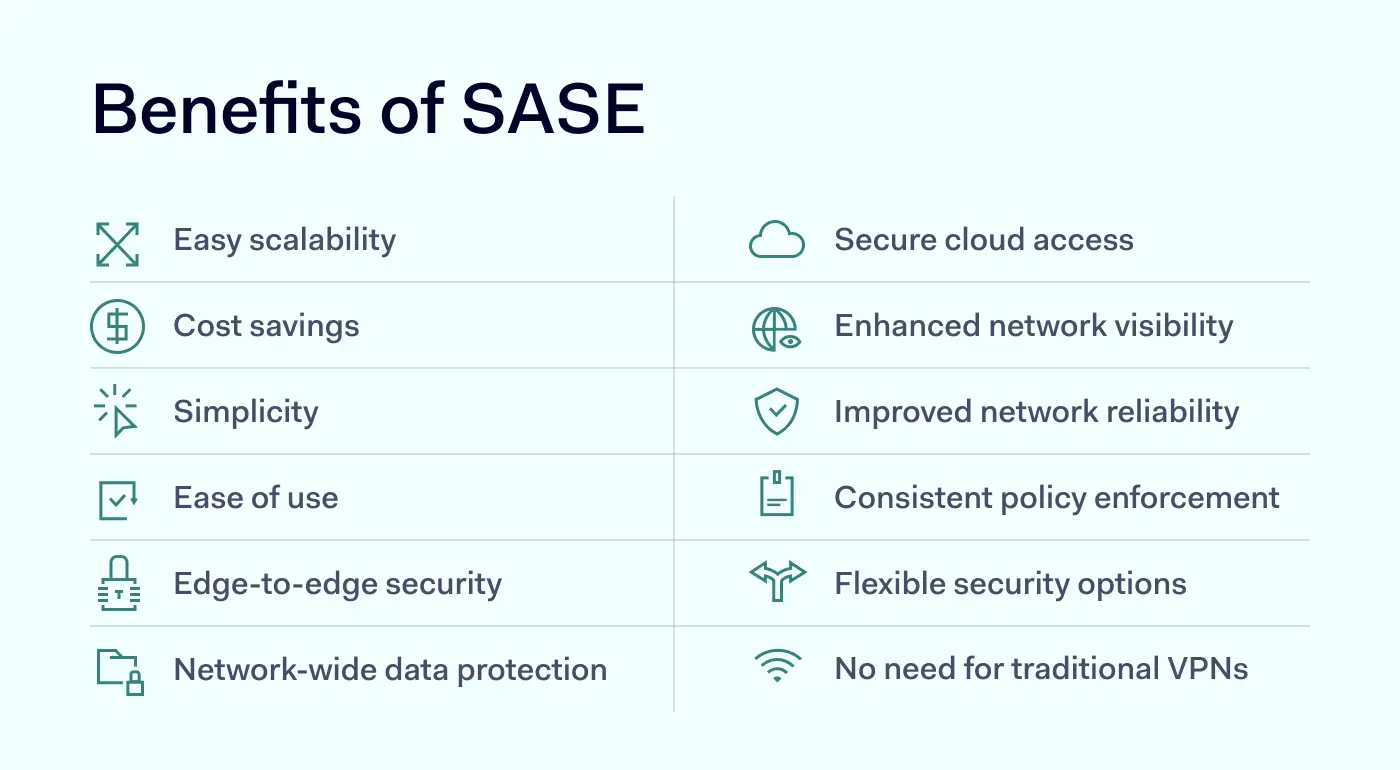1400x770 pixels.
Task: Click the Benefits of SASE heading
Action: pos(369,109)
